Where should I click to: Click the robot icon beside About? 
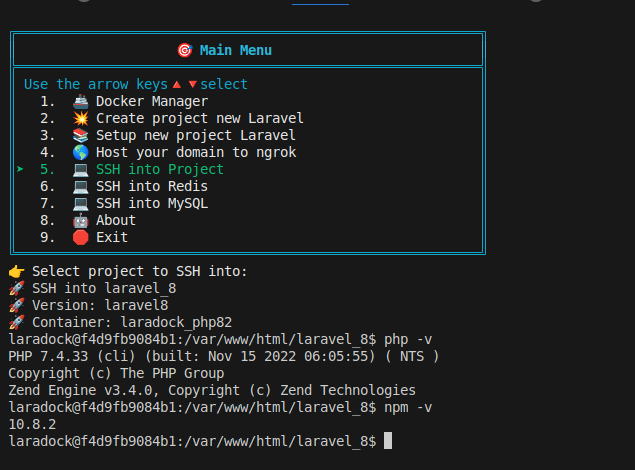81,221
